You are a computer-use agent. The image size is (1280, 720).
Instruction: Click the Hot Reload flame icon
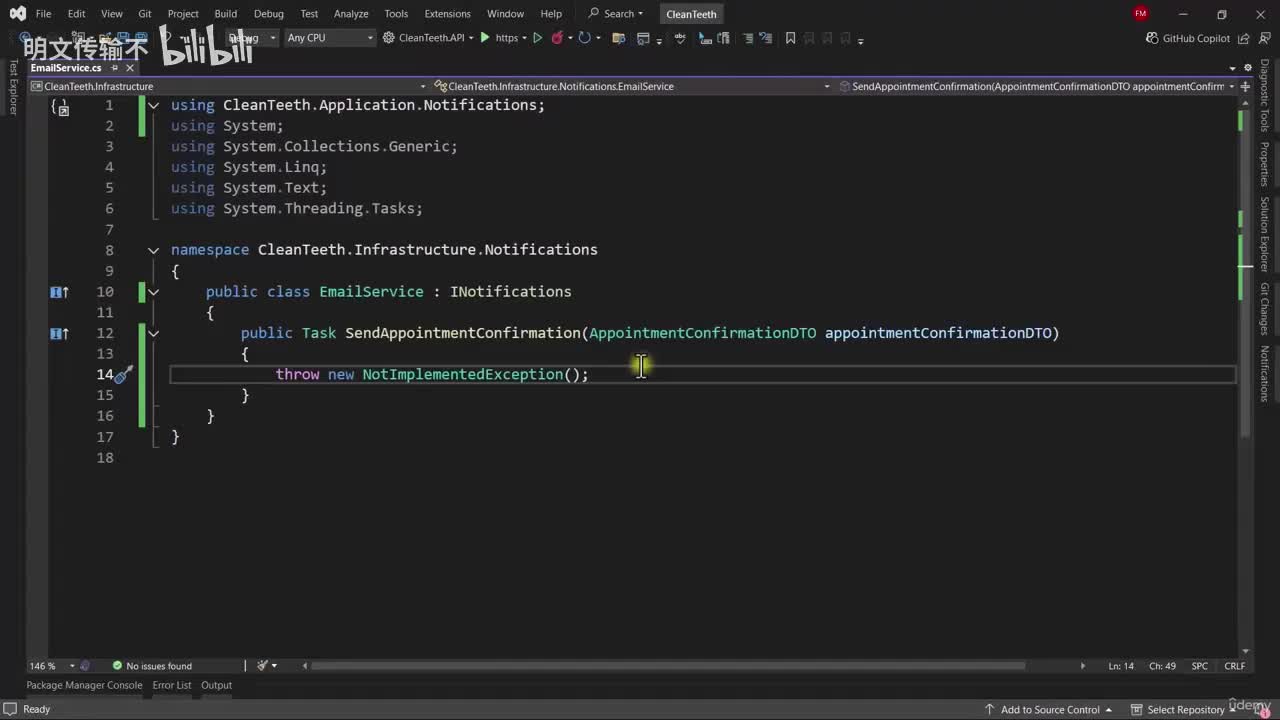558,38
